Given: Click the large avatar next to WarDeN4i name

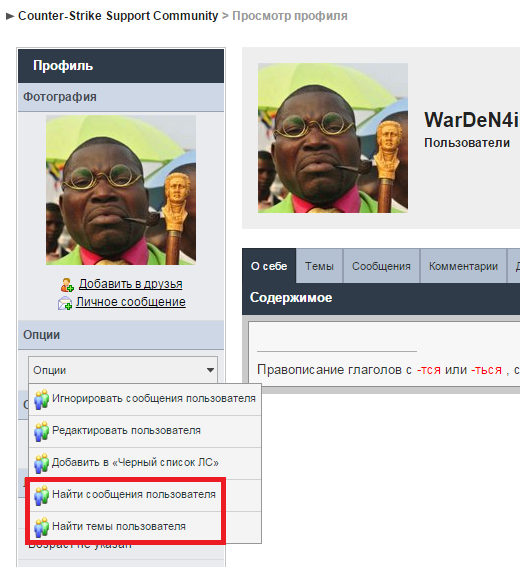Looking at the screenshot, I should click(333, 138).
